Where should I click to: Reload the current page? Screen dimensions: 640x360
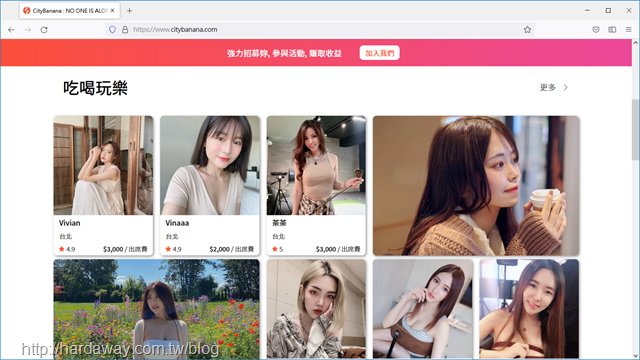pos(44,29)
